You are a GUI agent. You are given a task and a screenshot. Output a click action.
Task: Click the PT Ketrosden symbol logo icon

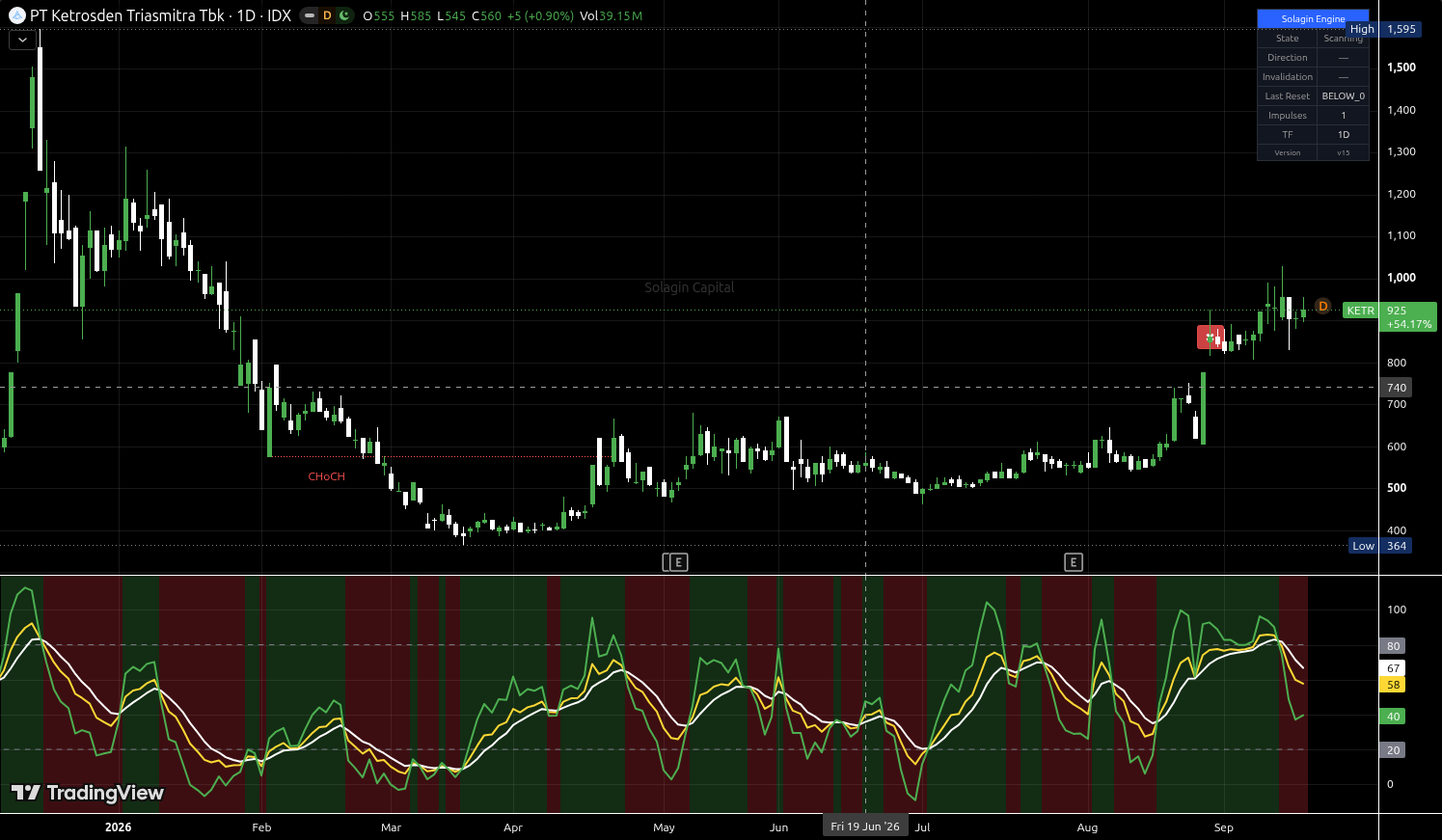[16, 15]
